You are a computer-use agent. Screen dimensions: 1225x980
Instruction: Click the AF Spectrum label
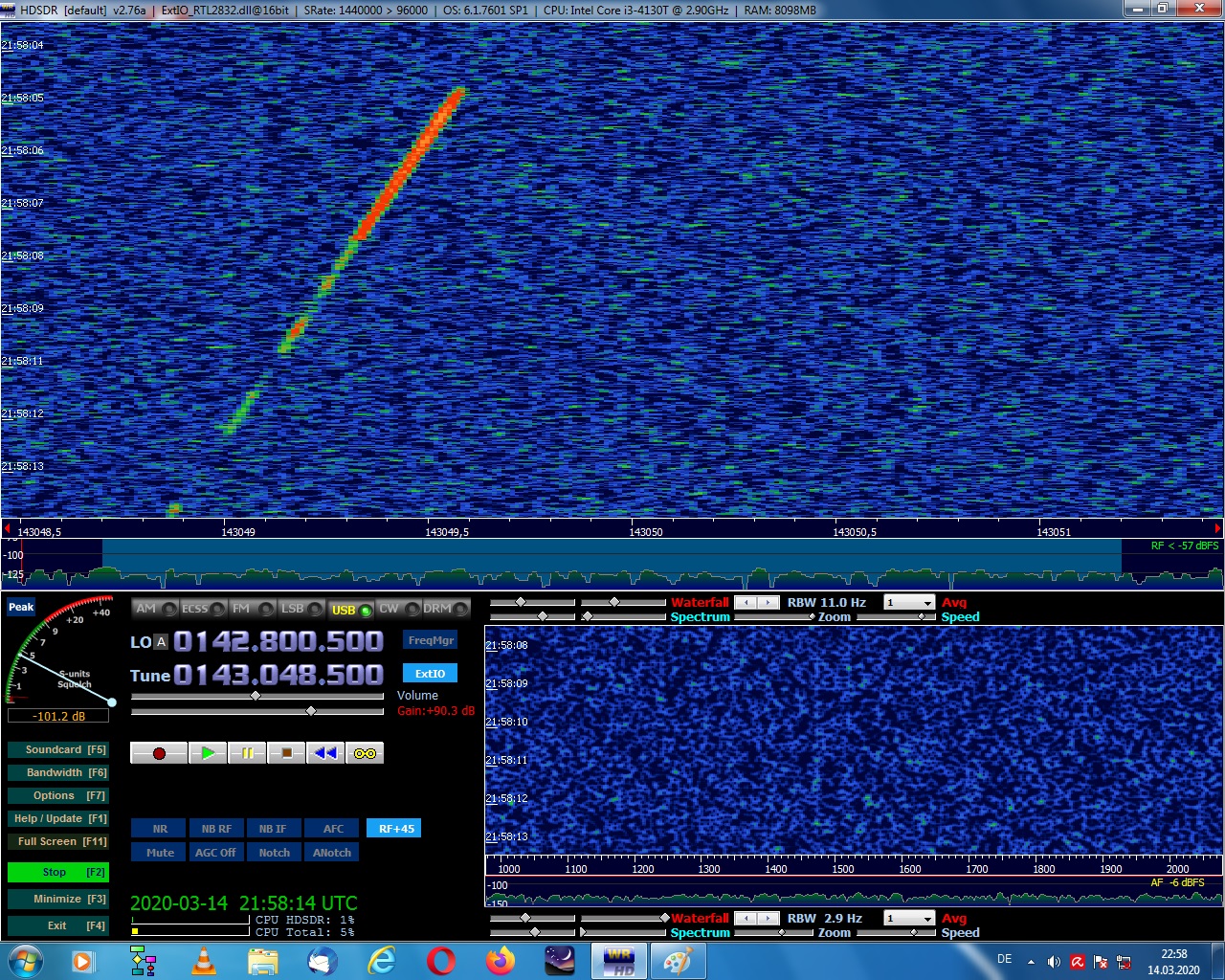tap(700, 932)
